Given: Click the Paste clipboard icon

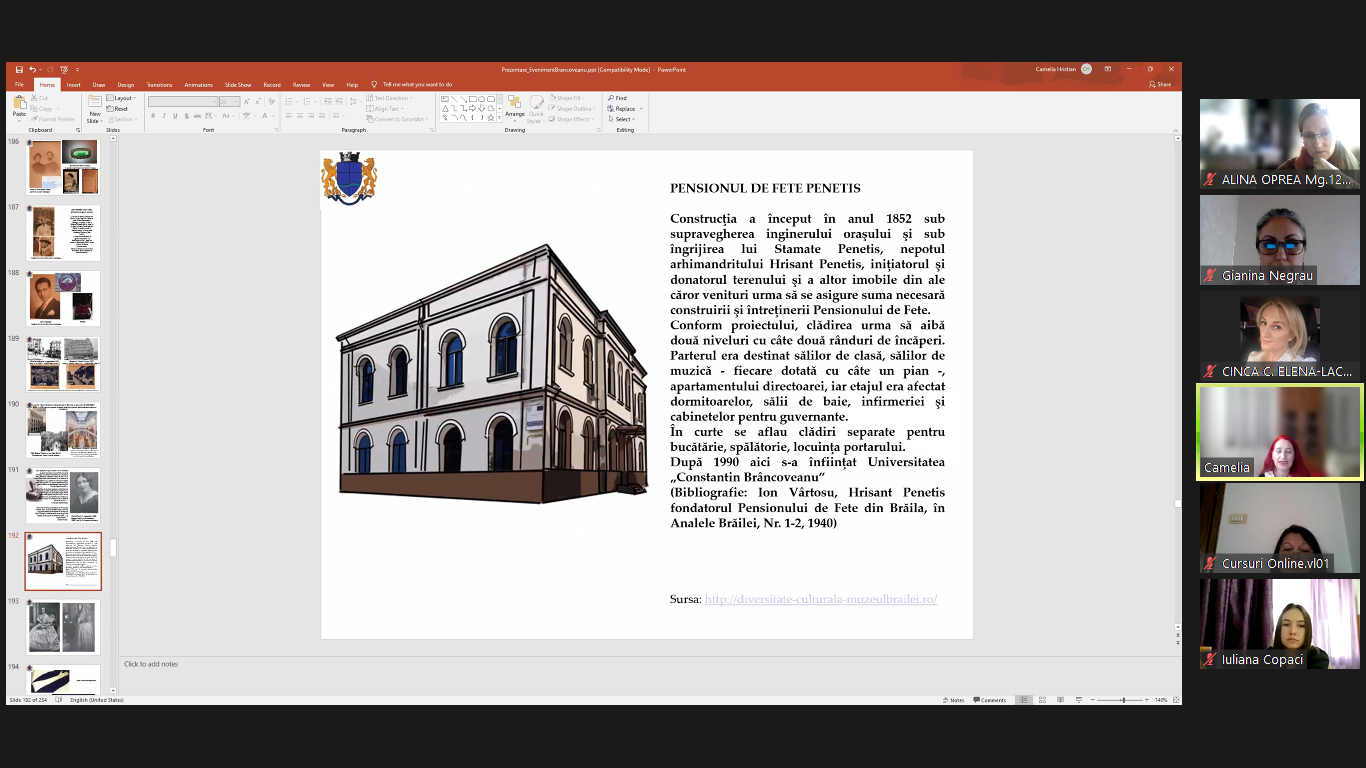Looking at the screenshot, I should 19,103.
